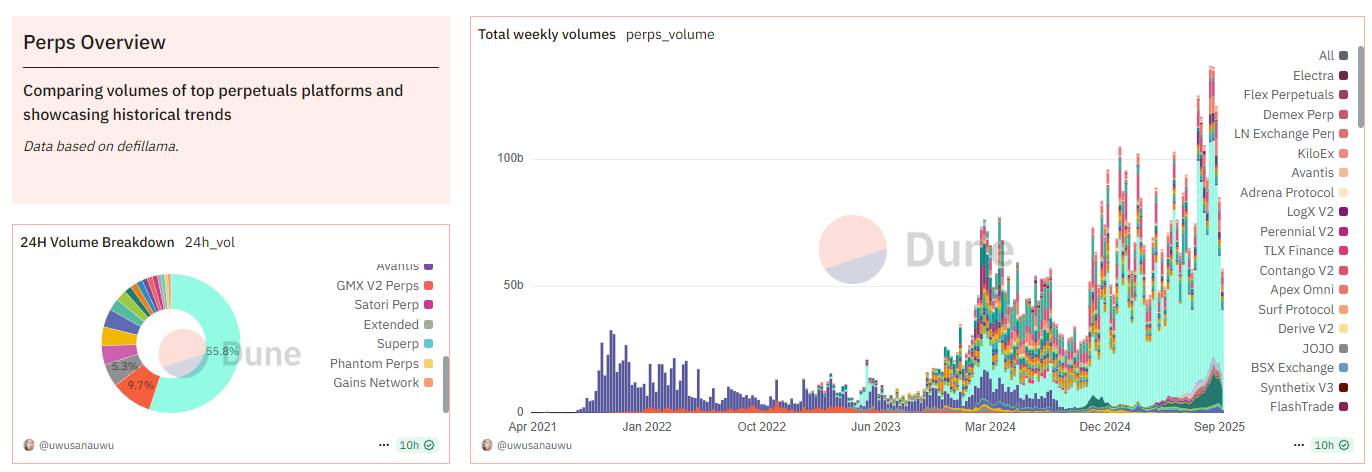
Task: Click the 50b y-axis label
Action: click(514, 285)
